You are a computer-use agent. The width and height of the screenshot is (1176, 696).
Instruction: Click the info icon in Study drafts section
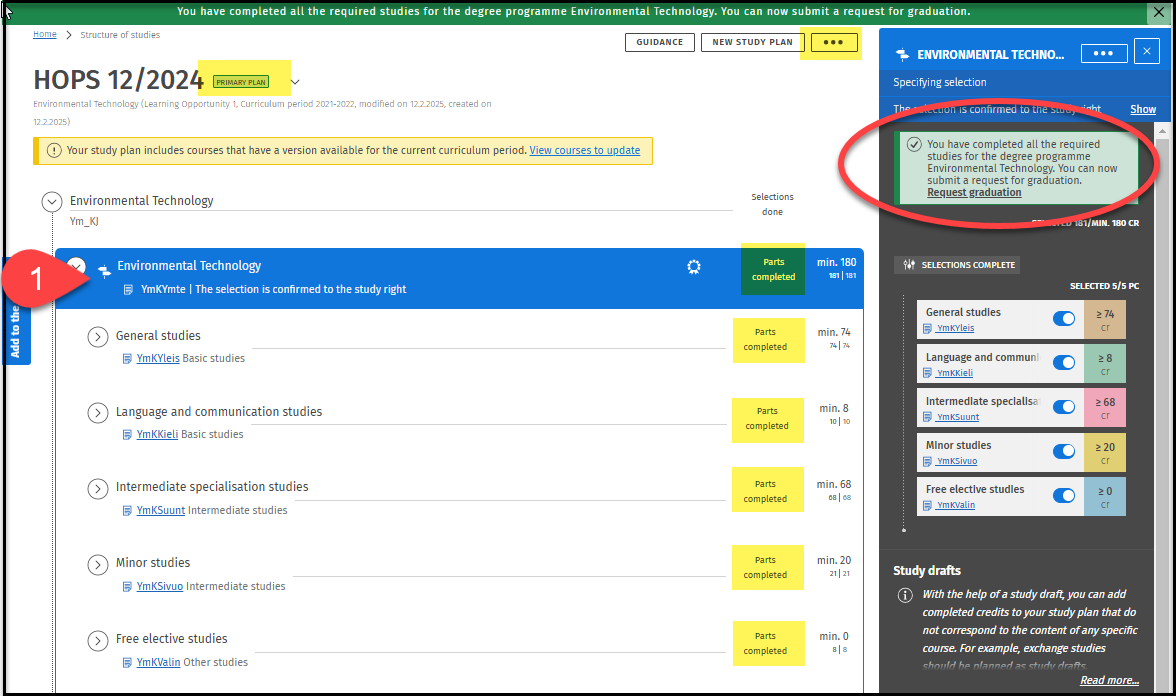(x=905, y=596)
